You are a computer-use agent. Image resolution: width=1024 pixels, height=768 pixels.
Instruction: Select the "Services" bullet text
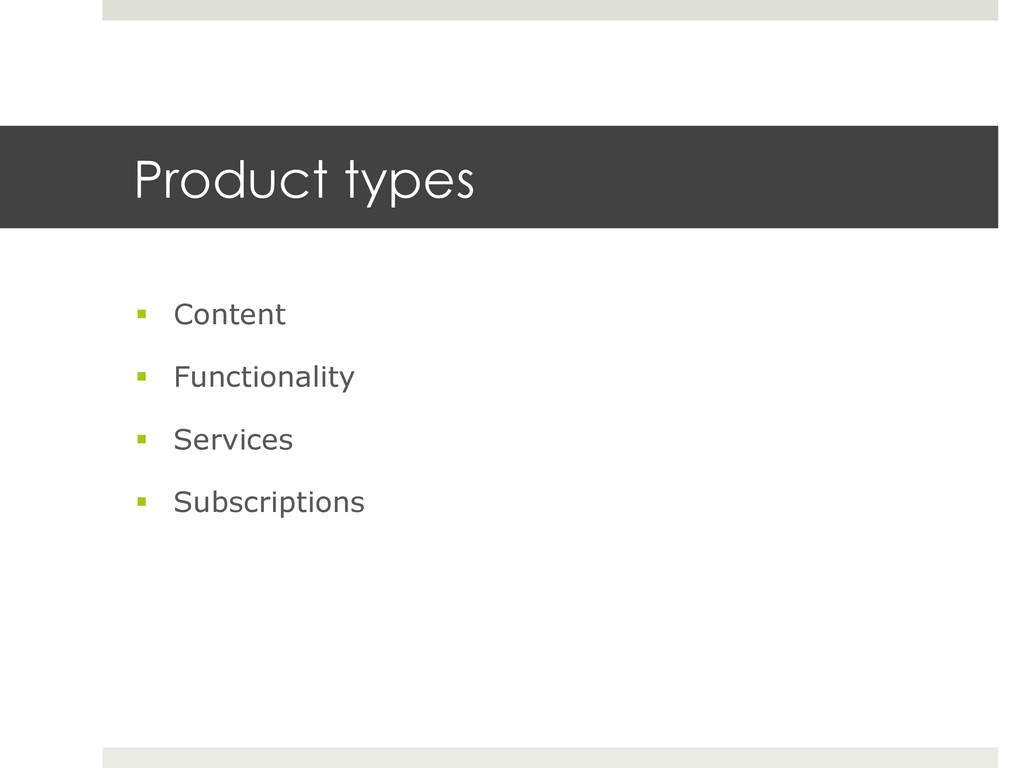pos(233,440)
